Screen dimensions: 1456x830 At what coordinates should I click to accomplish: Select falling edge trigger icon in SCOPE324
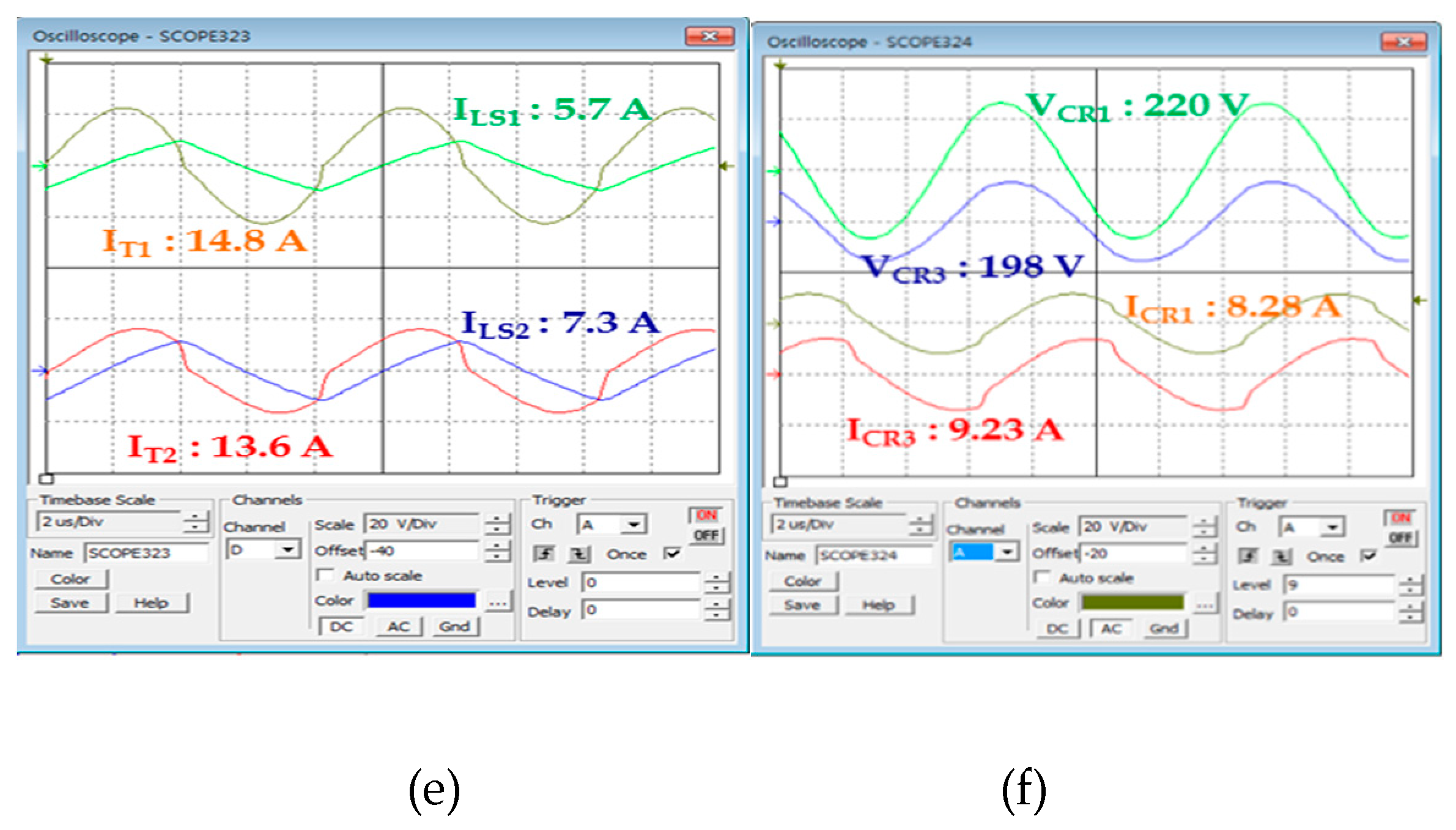tap(1282, 556)
